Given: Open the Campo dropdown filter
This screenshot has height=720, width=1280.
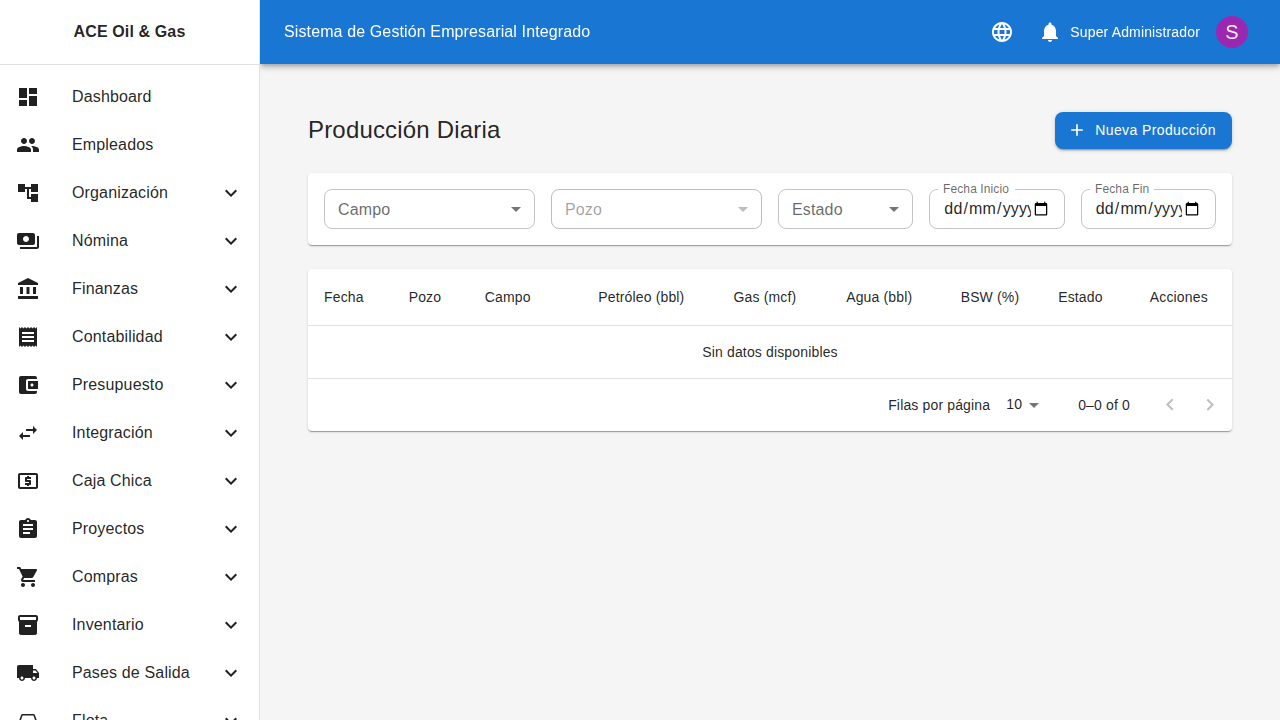Looking at the screenshot, I should (429, 209).
